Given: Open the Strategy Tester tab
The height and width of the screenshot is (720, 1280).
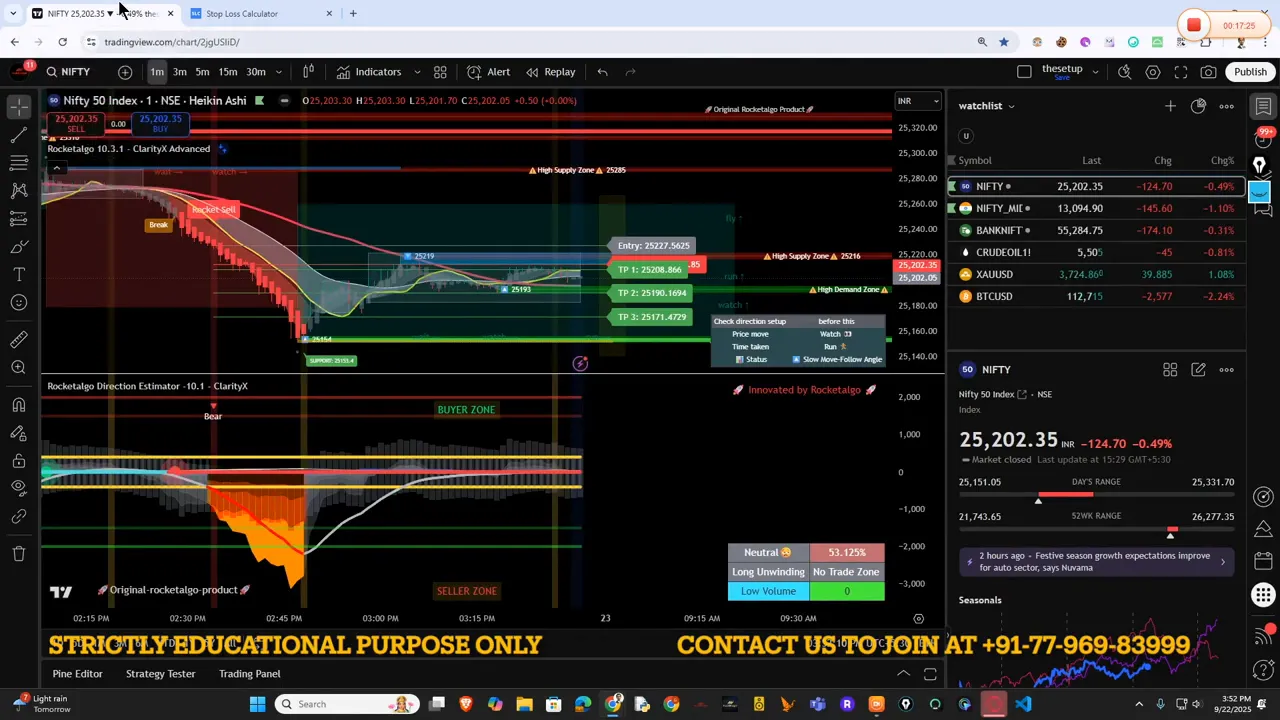Looking at the screenshot, I should 160,674.
